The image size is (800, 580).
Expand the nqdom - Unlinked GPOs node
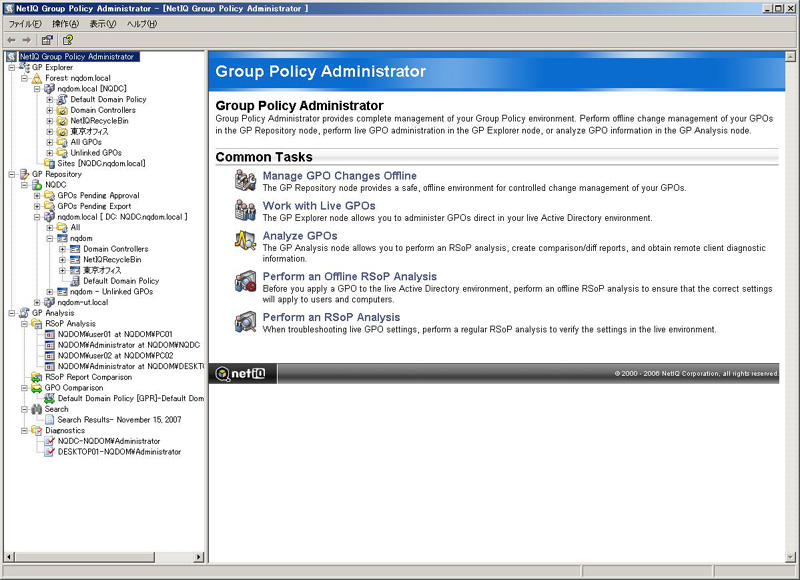point(49,292)
